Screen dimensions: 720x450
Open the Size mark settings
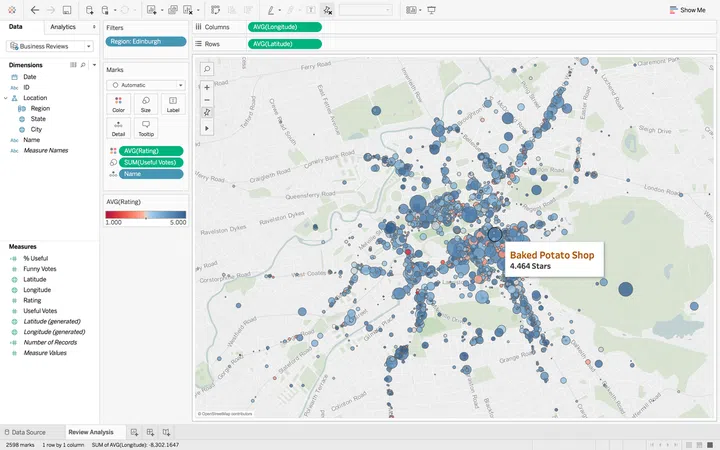tap(146, 103)
